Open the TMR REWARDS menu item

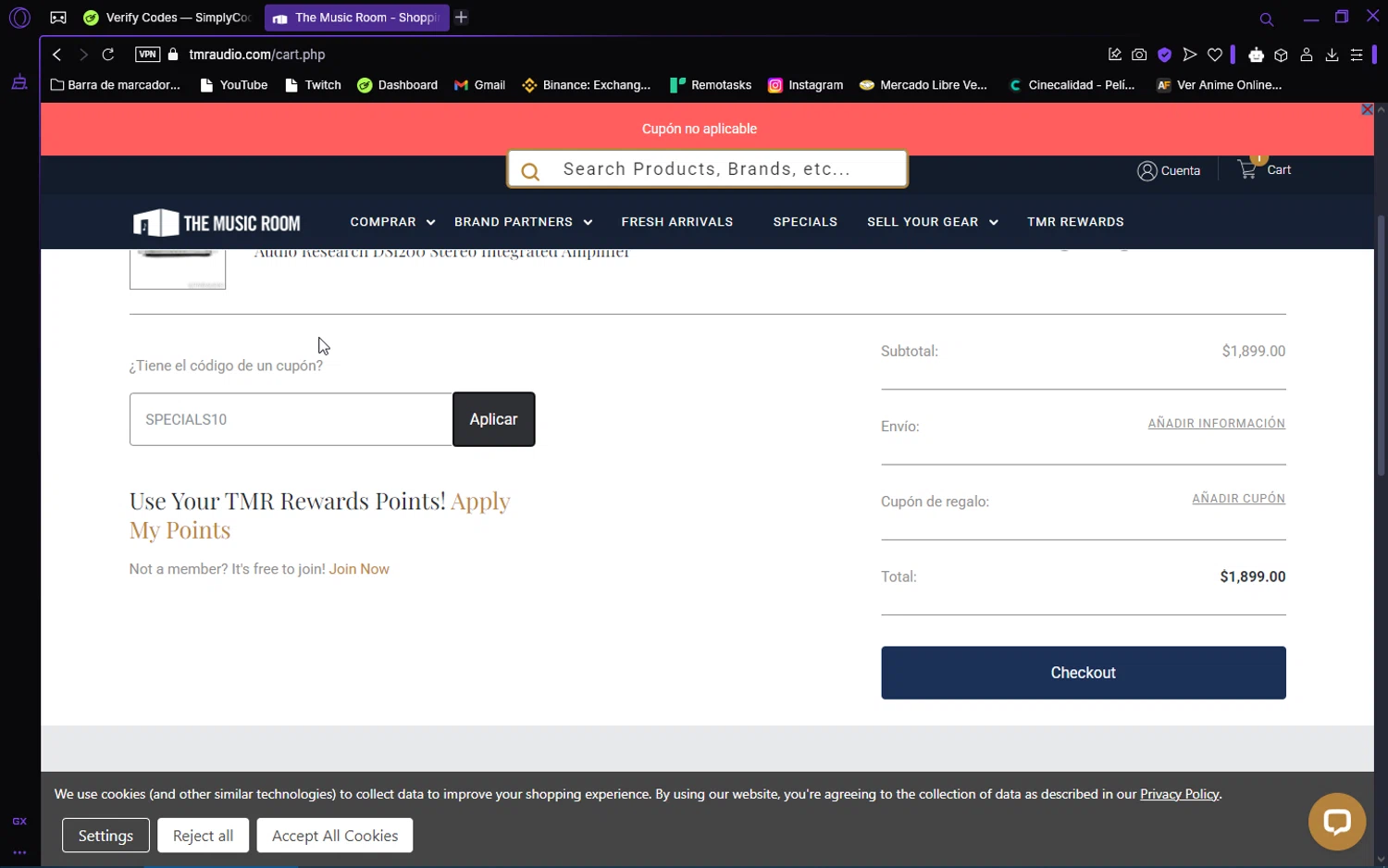(1075, 222)
